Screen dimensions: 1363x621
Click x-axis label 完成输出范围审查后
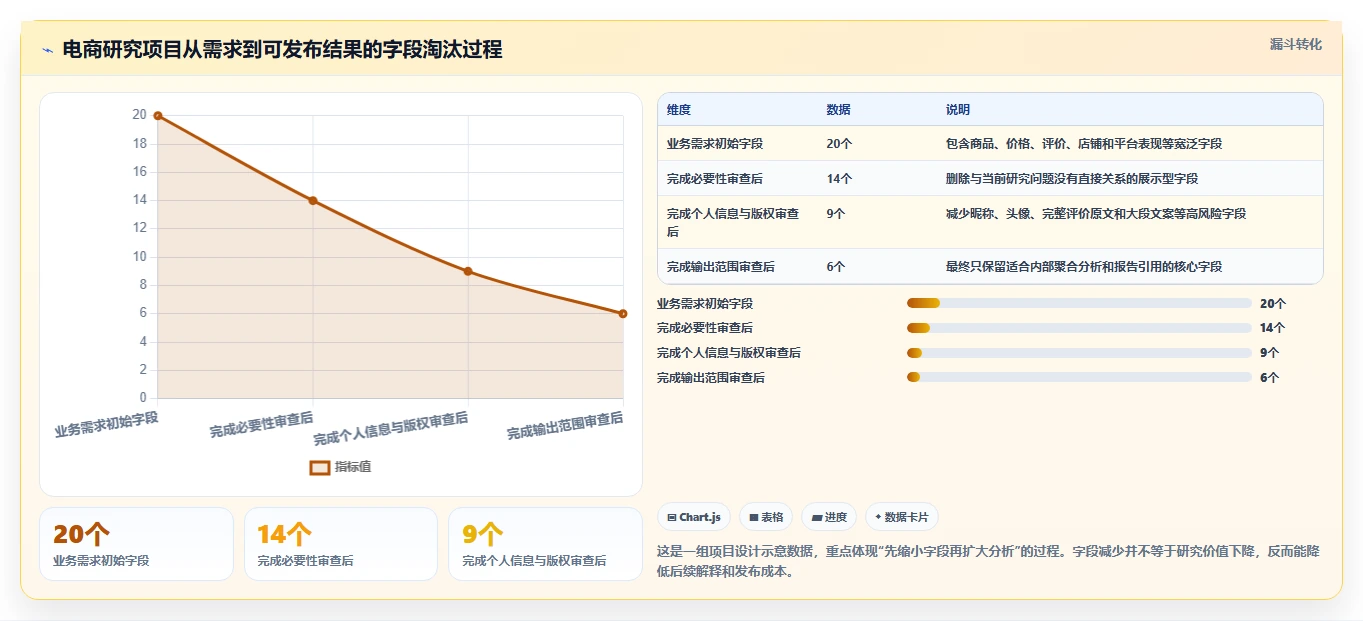tap(565, 426)
